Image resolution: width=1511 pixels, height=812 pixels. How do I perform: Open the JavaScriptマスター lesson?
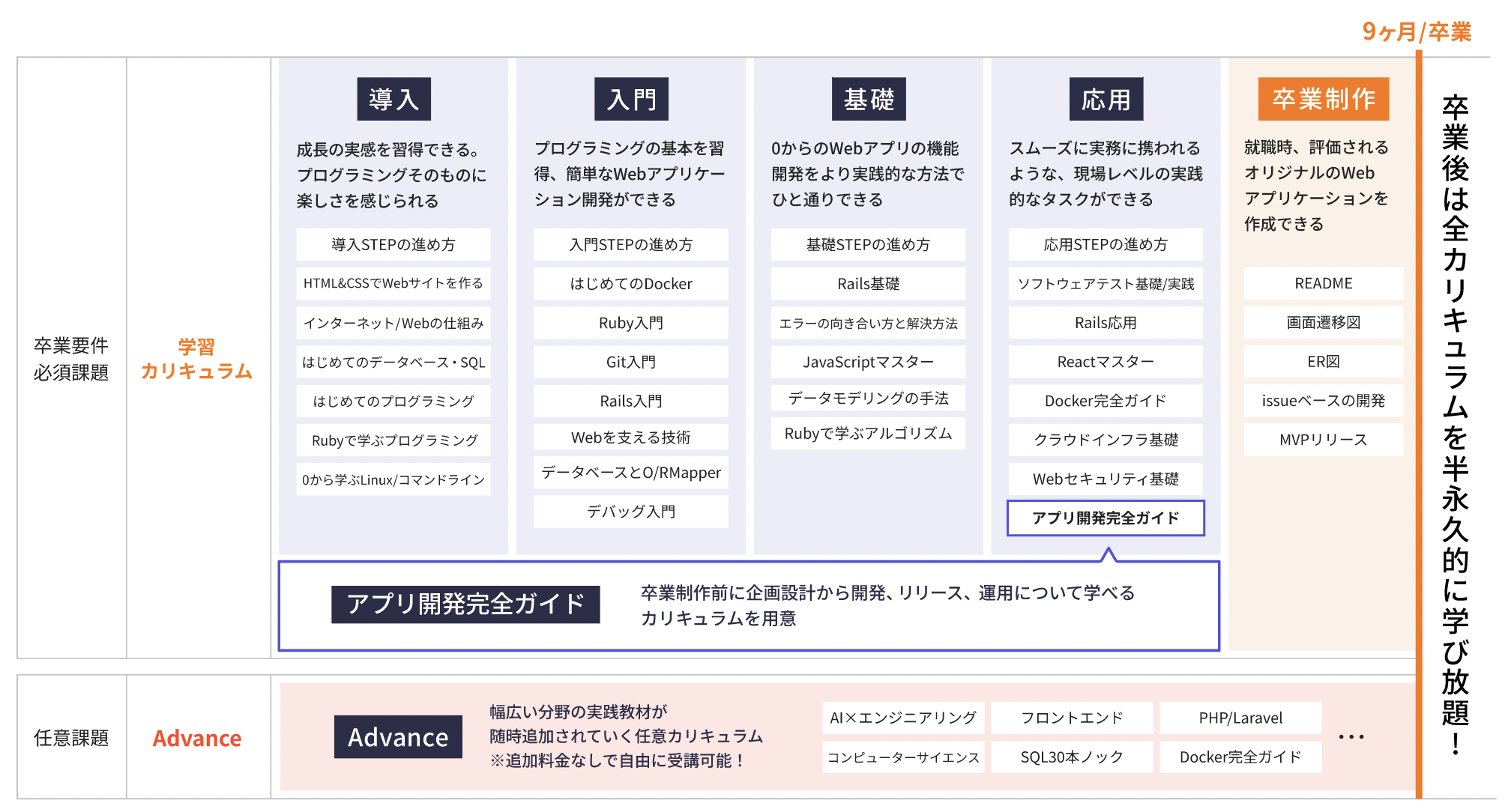[x=869, y=362]
